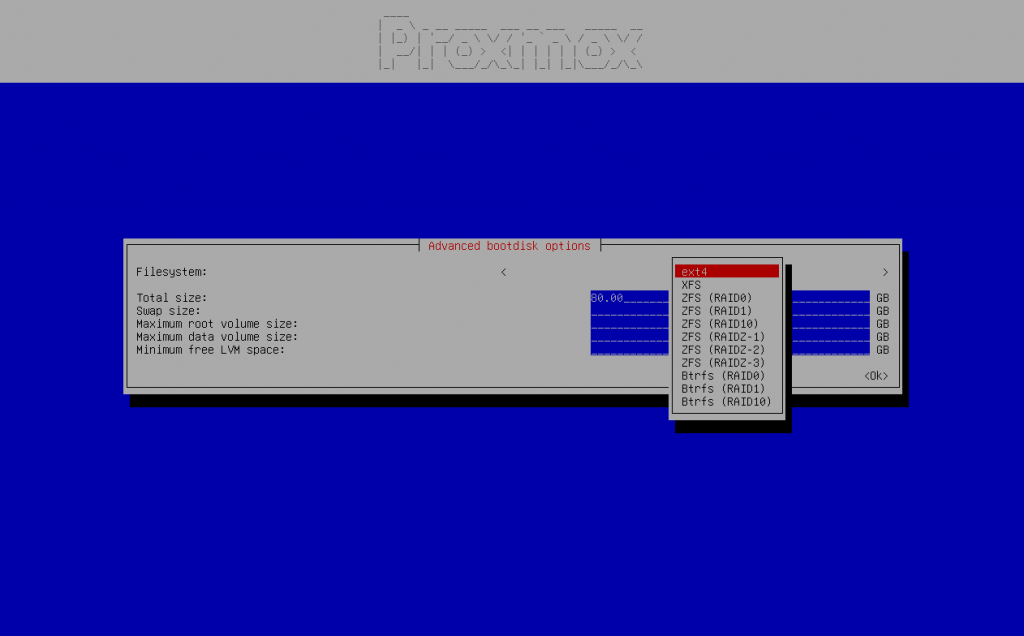Click the Maximum root volume size: label
This screenshot has width=1024, height=636.
pyautogui.click(x=217, y=324)
